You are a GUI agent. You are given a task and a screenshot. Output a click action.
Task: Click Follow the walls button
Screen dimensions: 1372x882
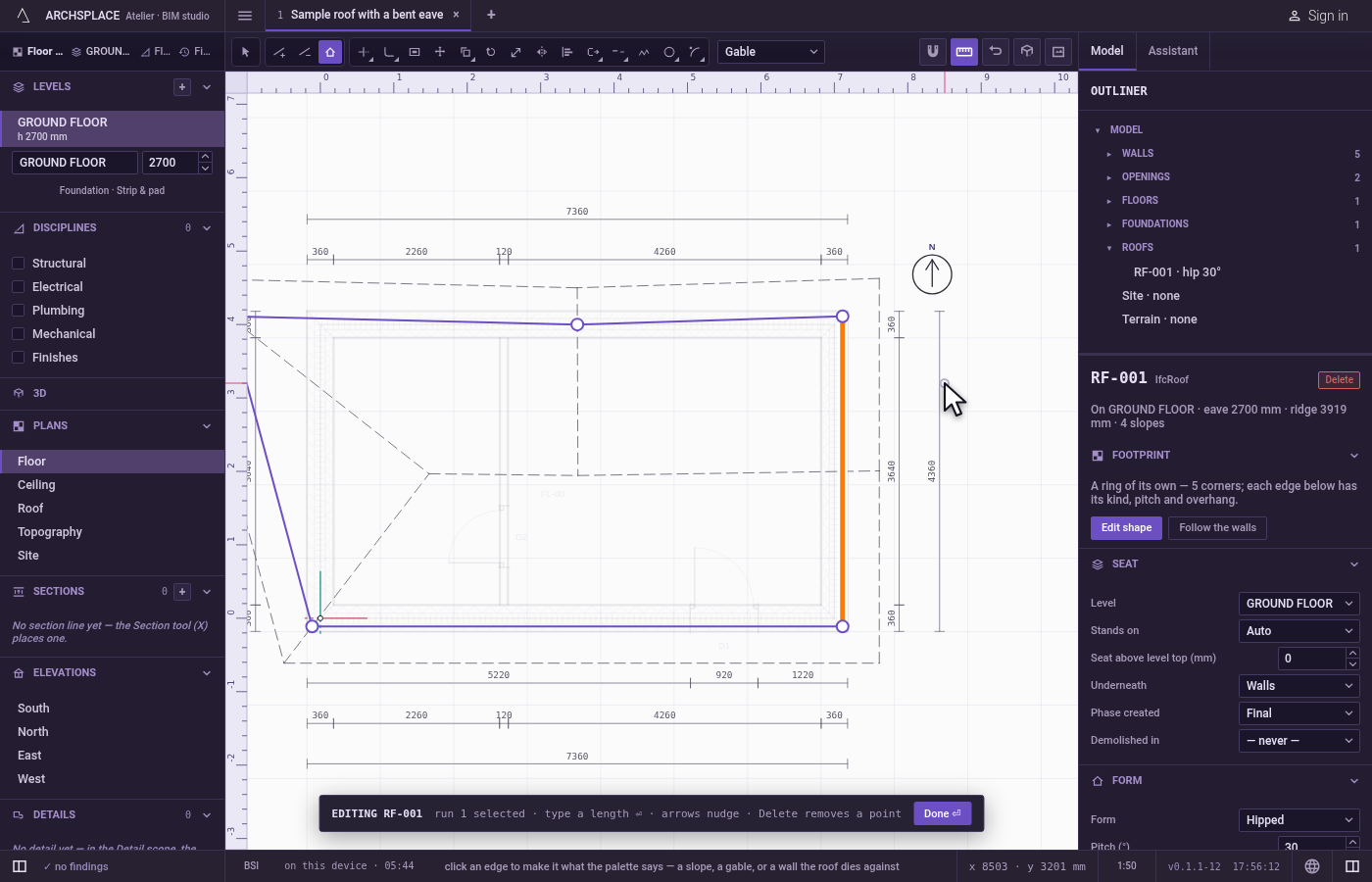pos(1217,528)
